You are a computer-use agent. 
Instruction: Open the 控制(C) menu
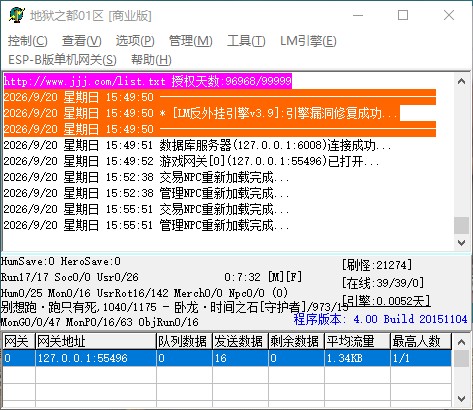point(28,41)
